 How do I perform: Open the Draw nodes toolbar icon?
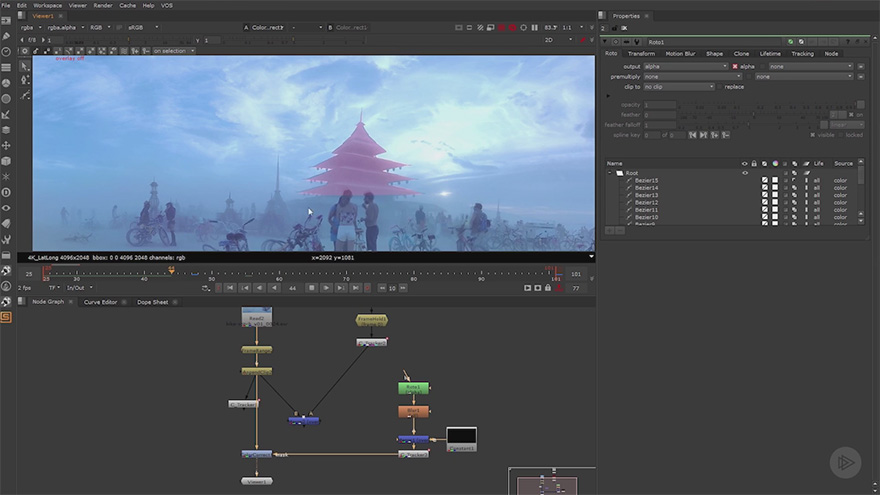(x=6, y=36)
